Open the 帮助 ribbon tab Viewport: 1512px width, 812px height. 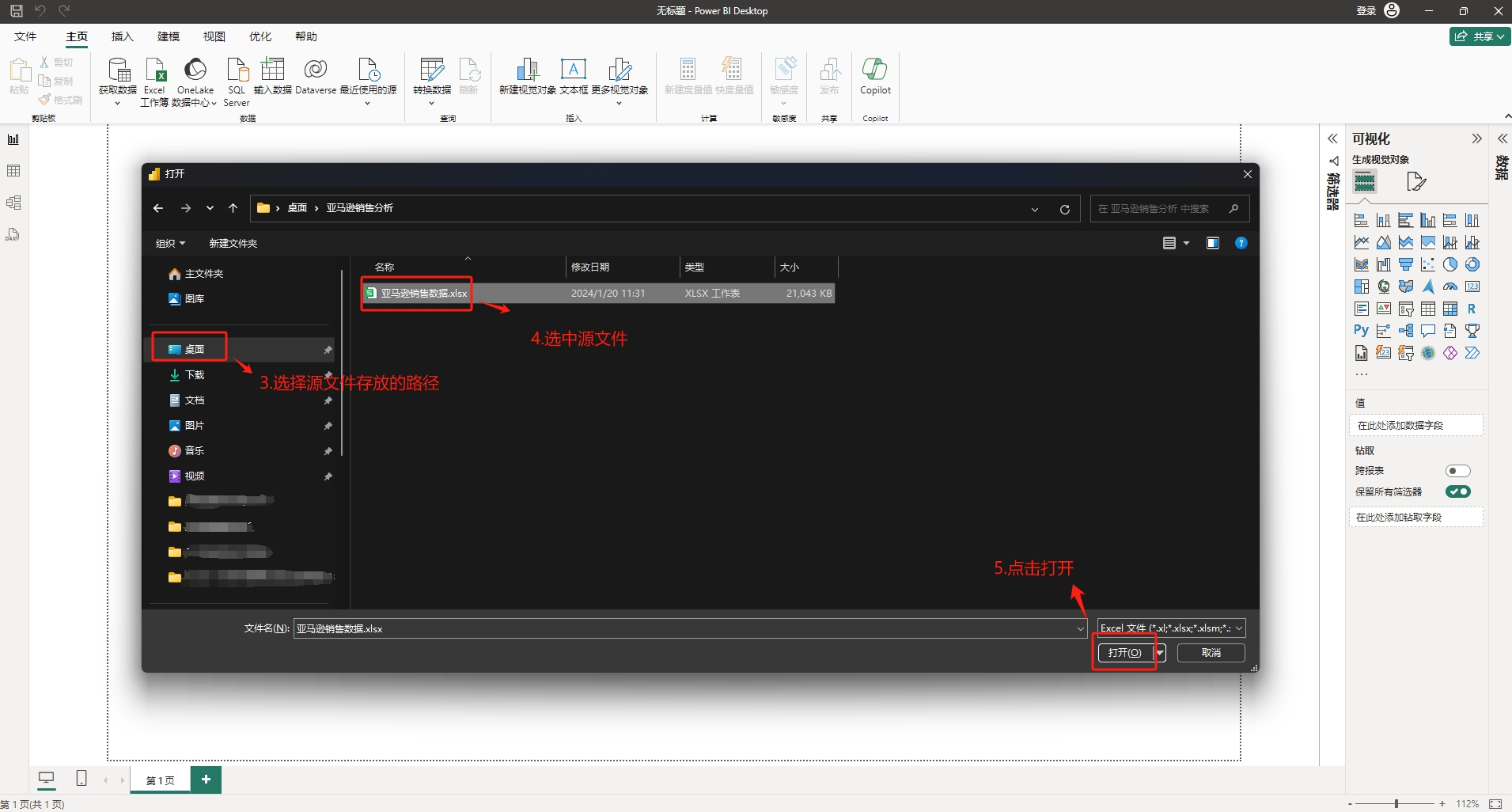[306, 36]
